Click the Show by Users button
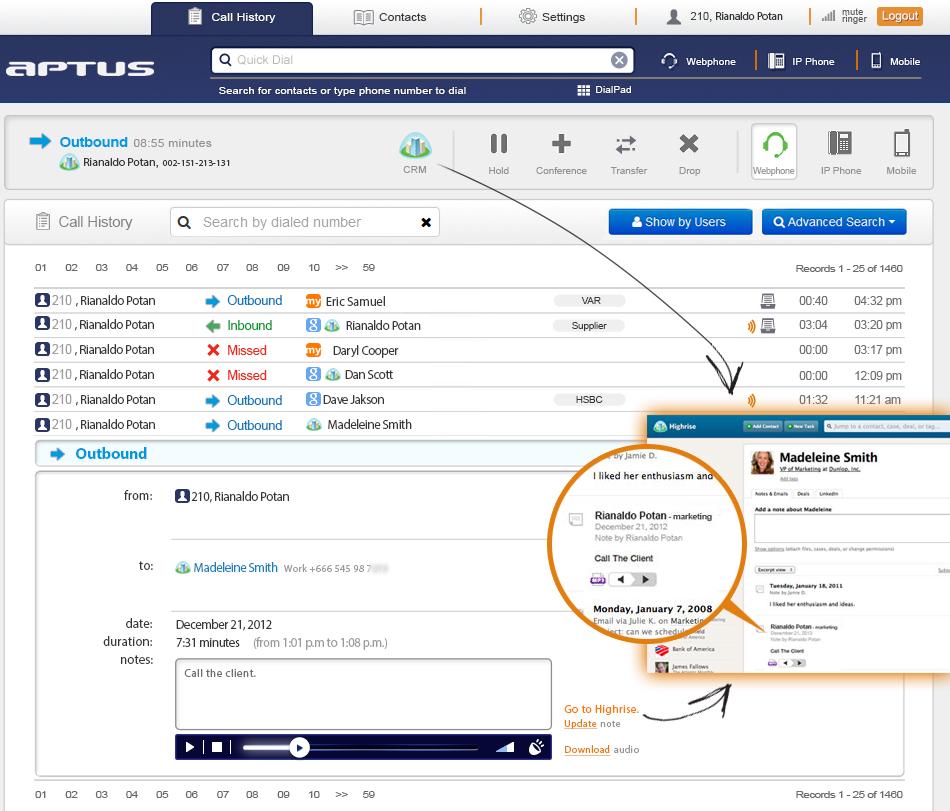Image resolution: width=950 pixels, height=811 pixels. (678, 222)
